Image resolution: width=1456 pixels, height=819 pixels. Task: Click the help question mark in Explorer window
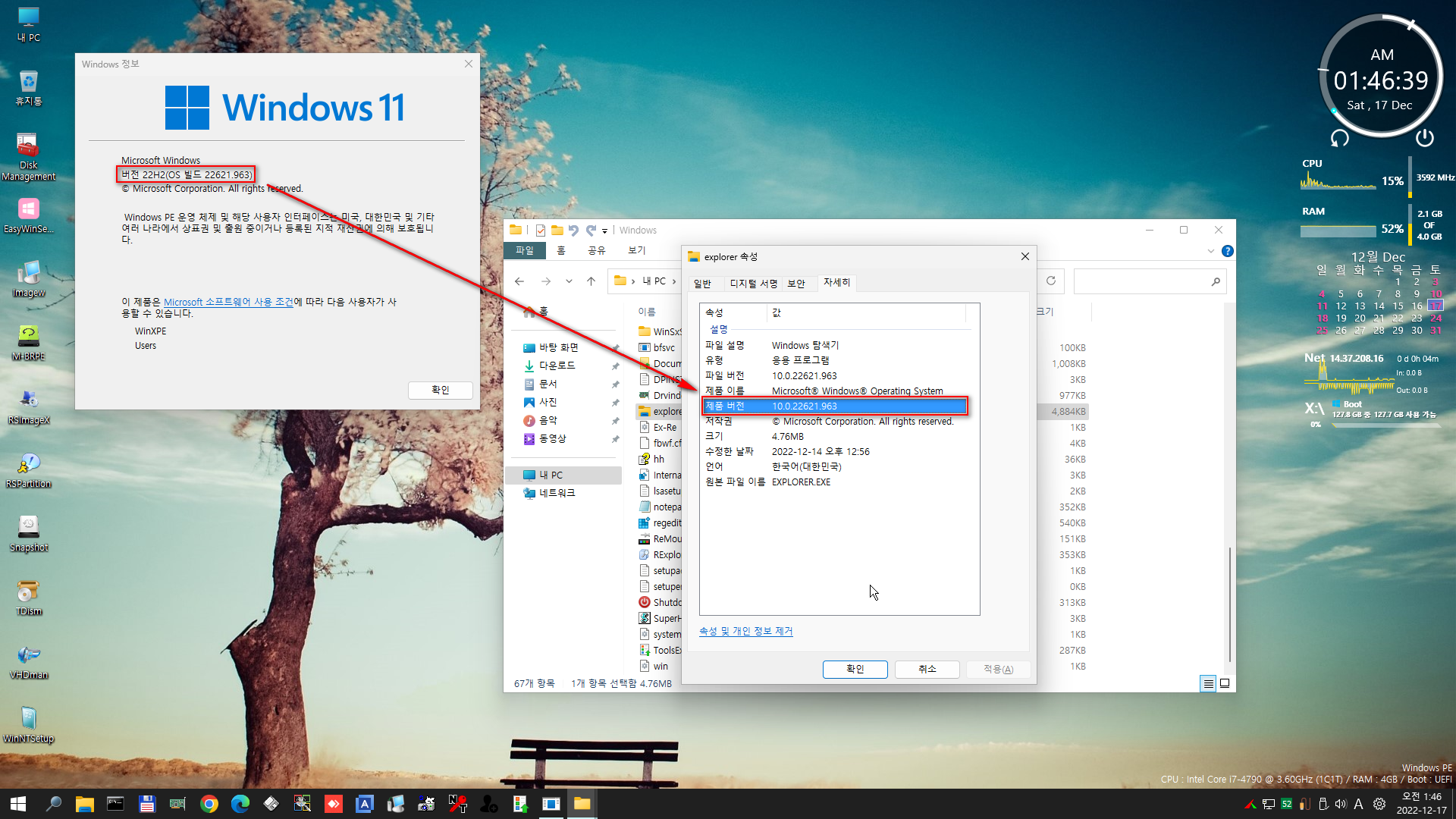1227,251
